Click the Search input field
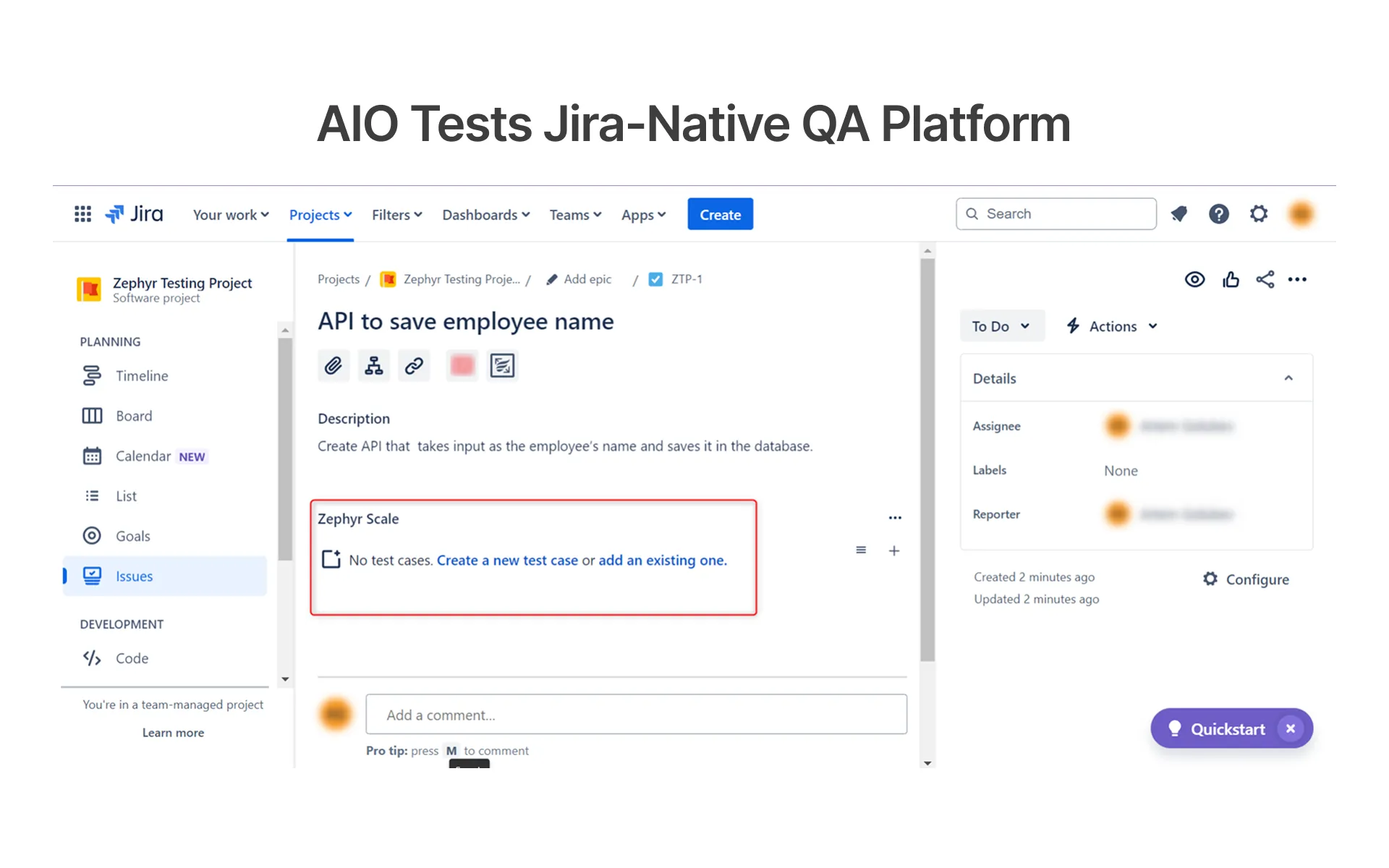 pyautogui.click(x=1056, y=214)
